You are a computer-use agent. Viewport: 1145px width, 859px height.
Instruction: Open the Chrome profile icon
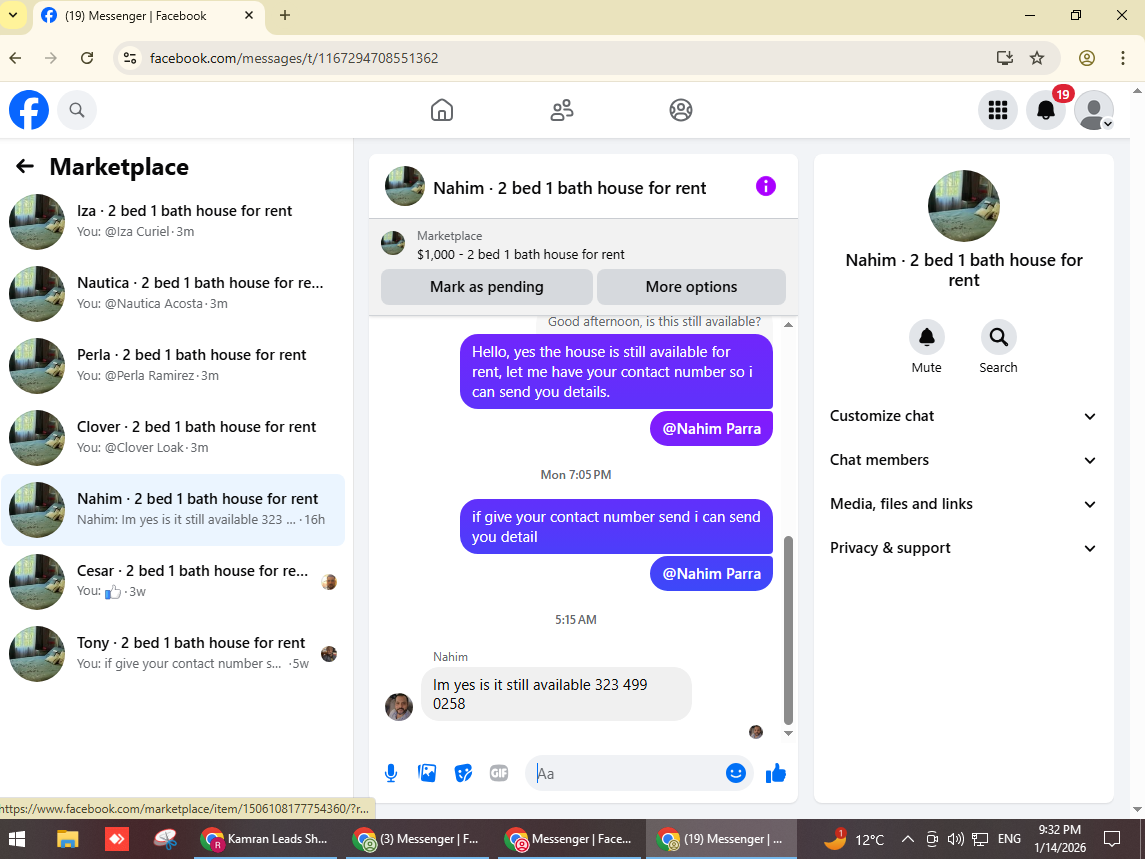coord(1087,58)
